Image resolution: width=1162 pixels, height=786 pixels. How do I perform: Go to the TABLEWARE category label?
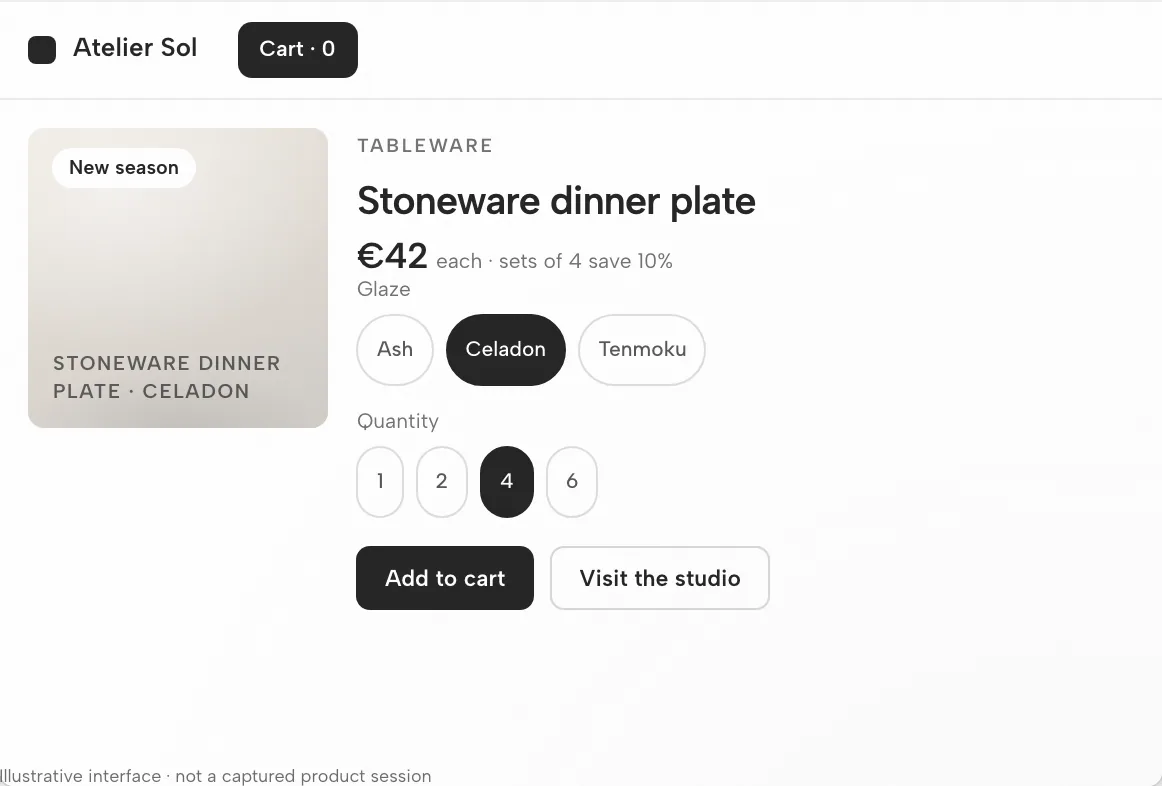pos(425,146)
